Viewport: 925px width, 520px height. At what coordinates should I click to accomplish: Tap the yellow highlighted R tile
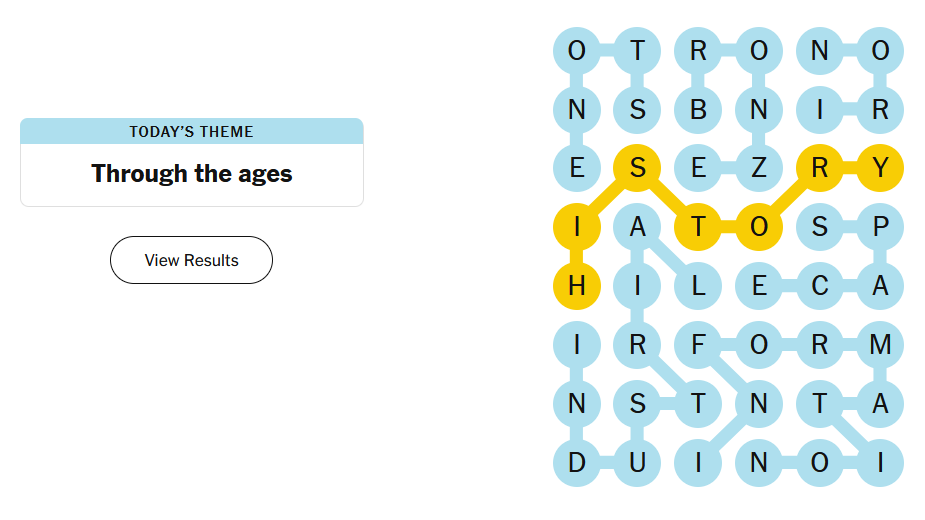click(x=820, y=168)
